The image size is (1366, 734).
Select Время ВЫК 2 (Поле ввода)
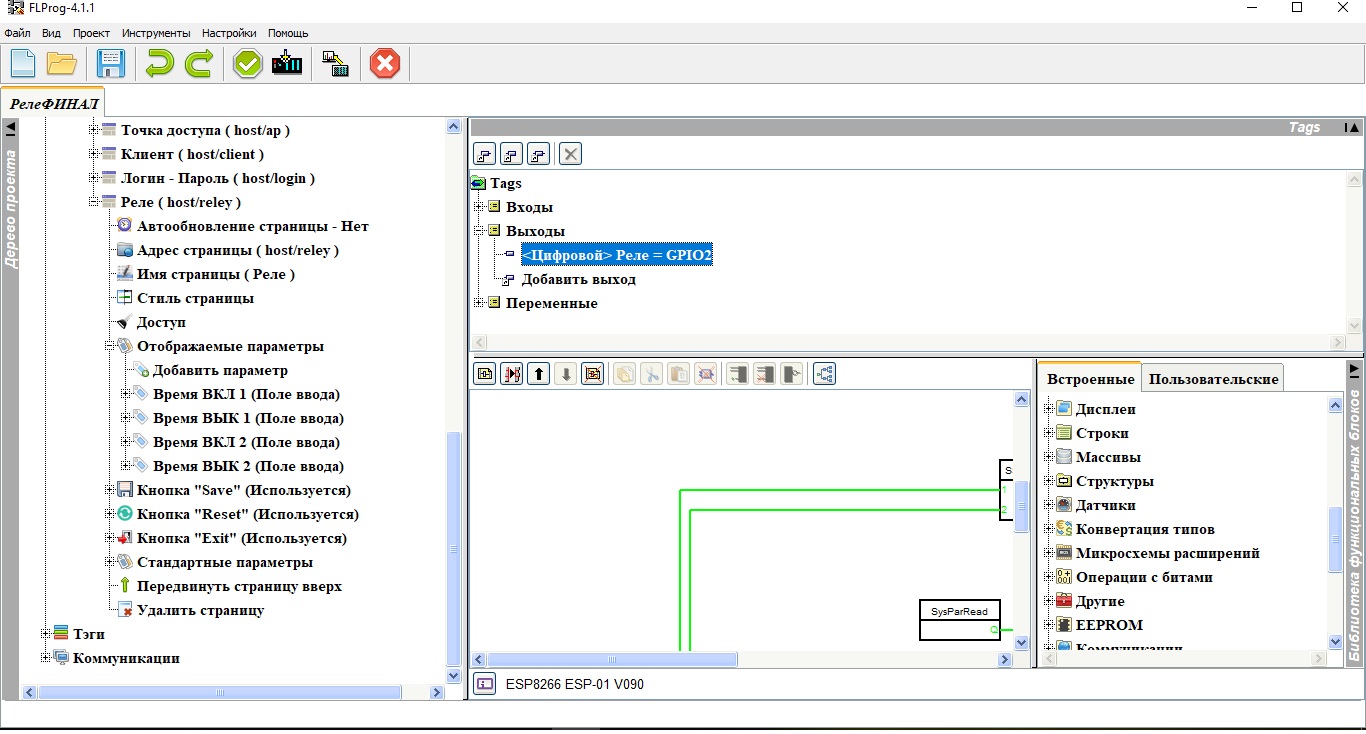(x=248, y=466)
